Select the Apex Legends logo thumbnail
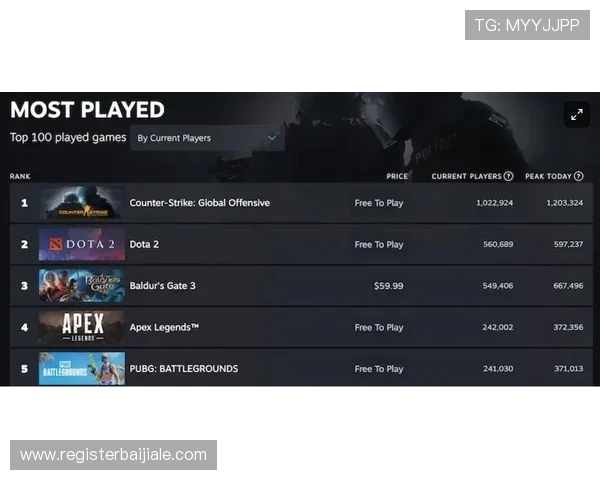This screenshot has height=480, width=600. 82,327
